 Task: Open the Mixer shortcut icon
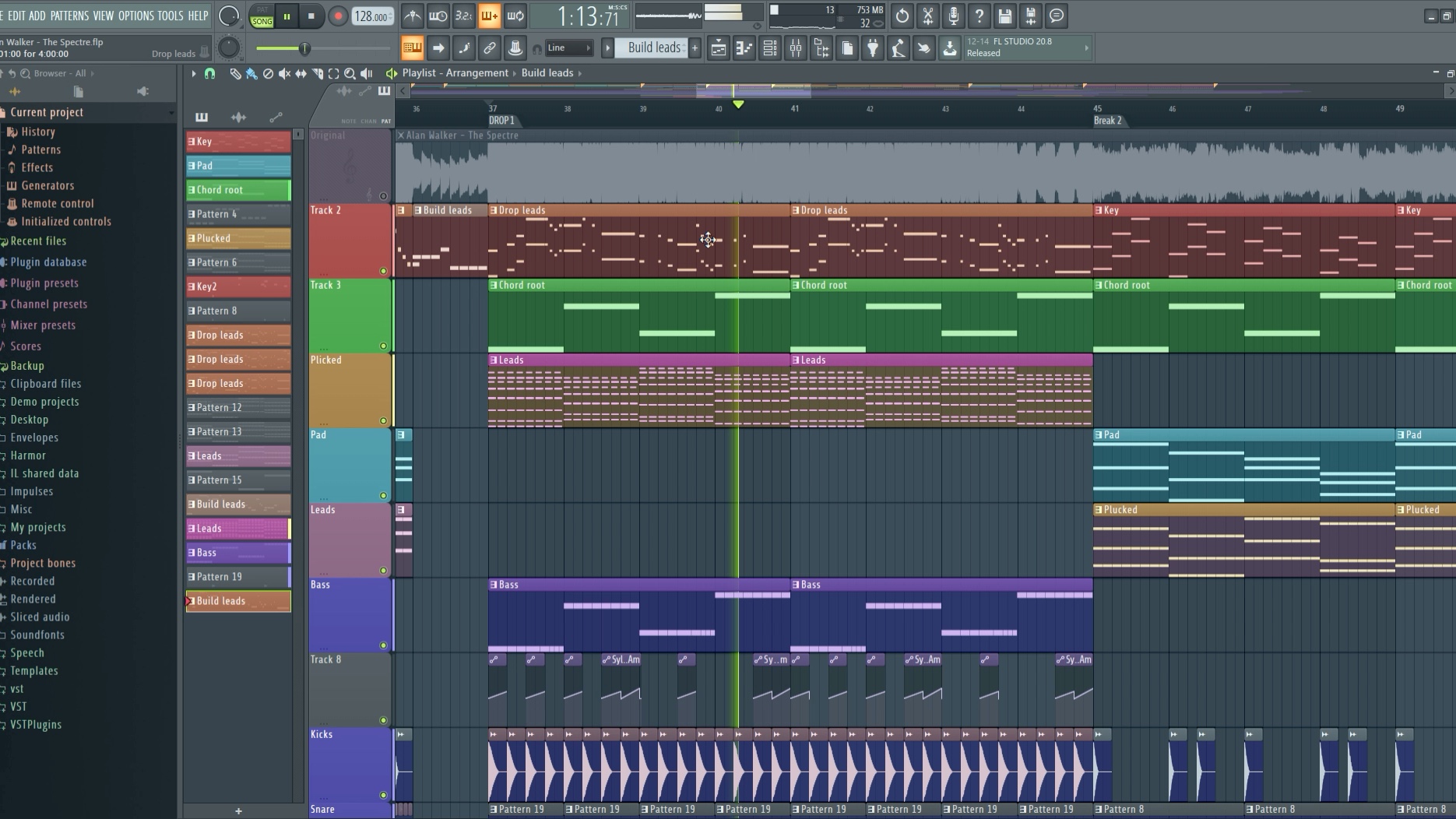795,48
